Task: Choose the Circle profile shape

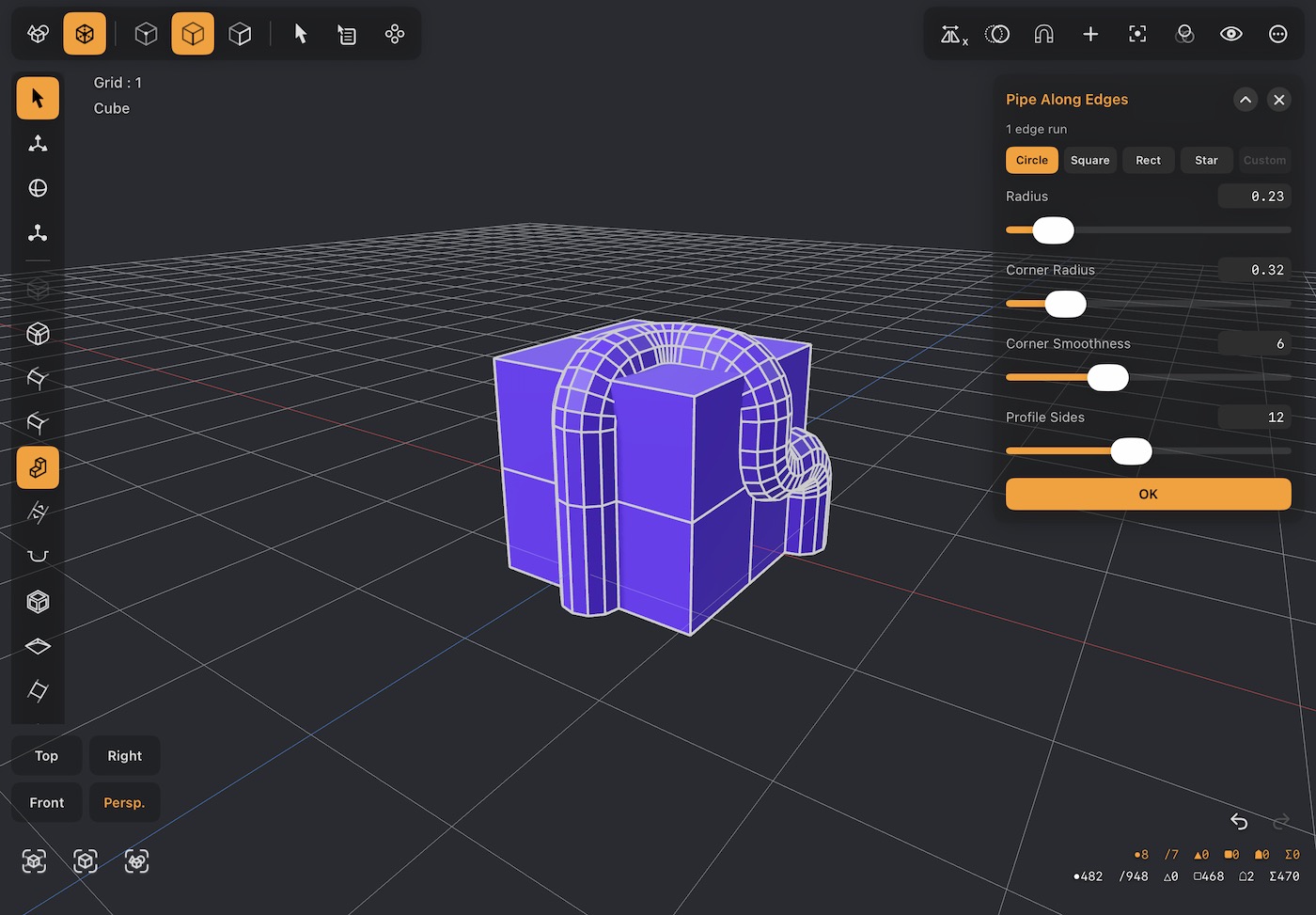Action: pyautogui.click(x=1032, y=160)
